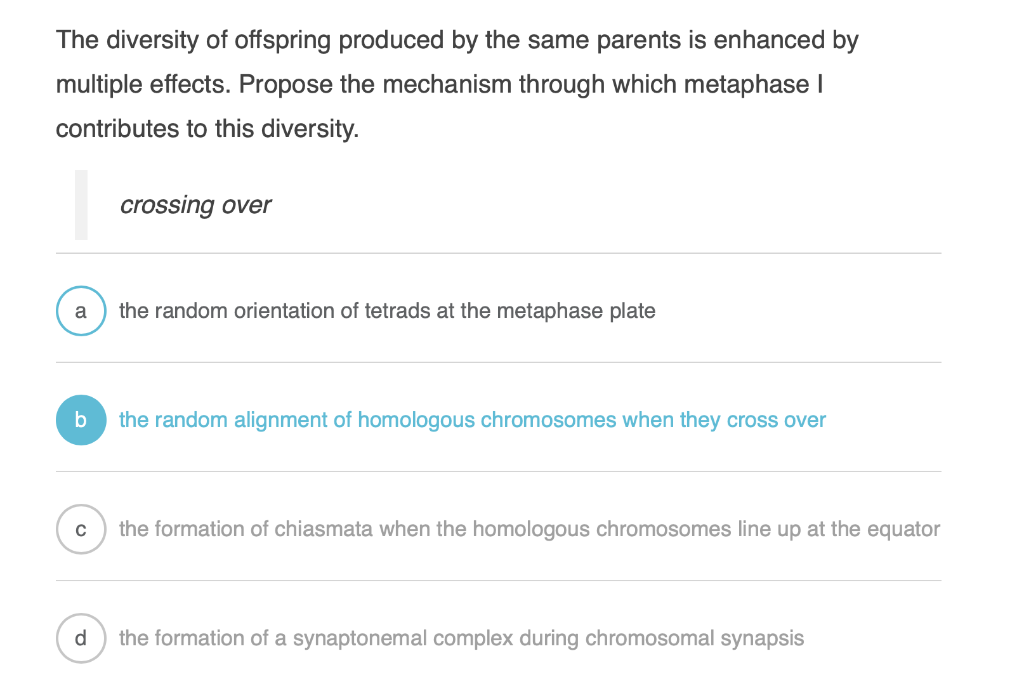1024x684 pixels.
Task: Select the circle labeled 'a'
Action: click(x=81, y=311)
